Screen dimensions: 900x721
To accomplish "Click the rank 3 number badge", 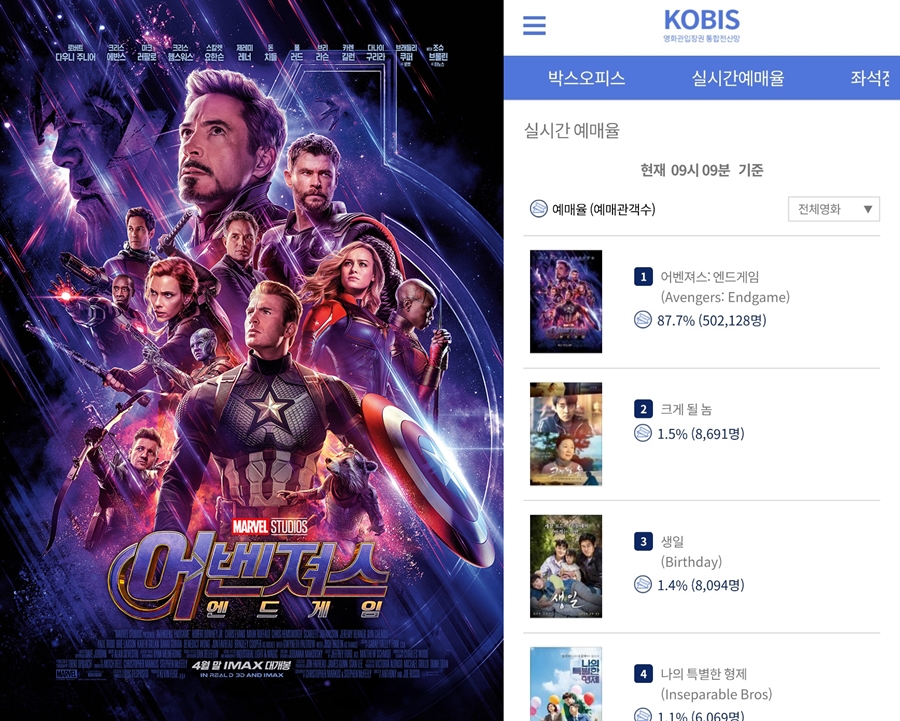I will click(643, 541).
